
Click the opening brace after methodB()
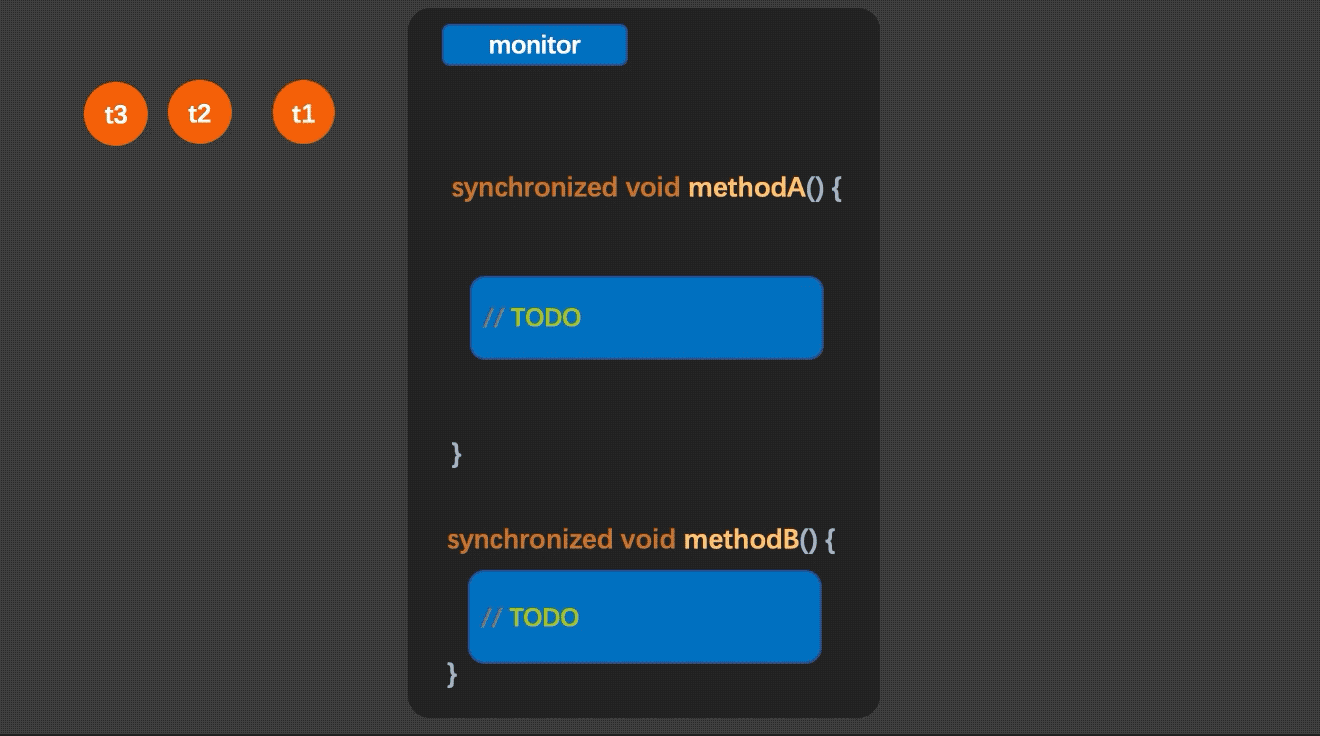(x=831, y=540)
